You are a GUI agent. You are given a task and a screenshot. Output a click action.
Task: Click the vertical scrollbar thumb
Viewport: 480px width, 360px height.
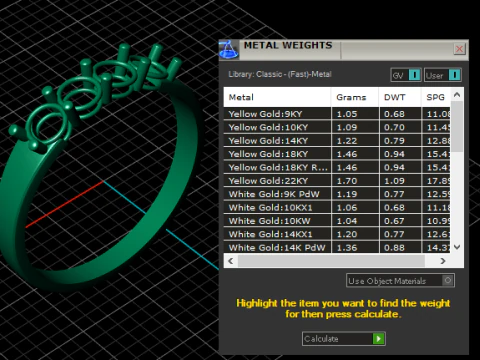coord(457,127)
